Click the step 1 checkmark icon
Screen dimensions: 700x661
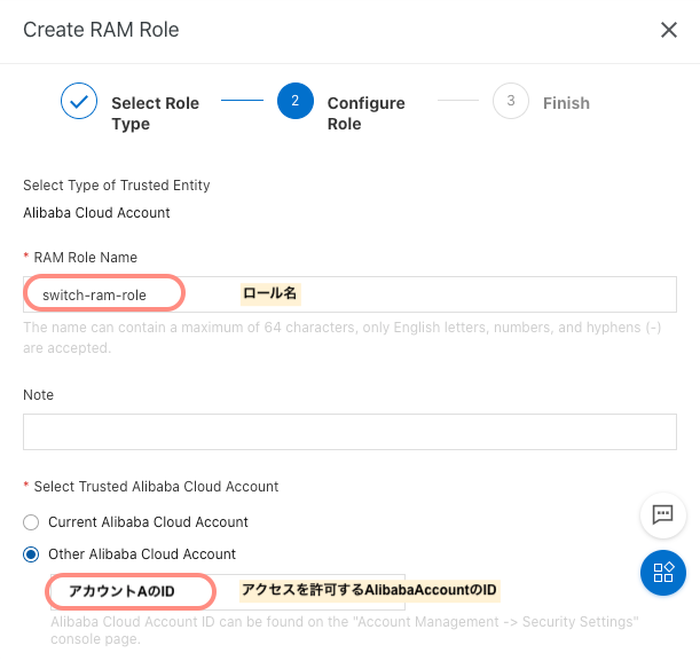point(79,102)
